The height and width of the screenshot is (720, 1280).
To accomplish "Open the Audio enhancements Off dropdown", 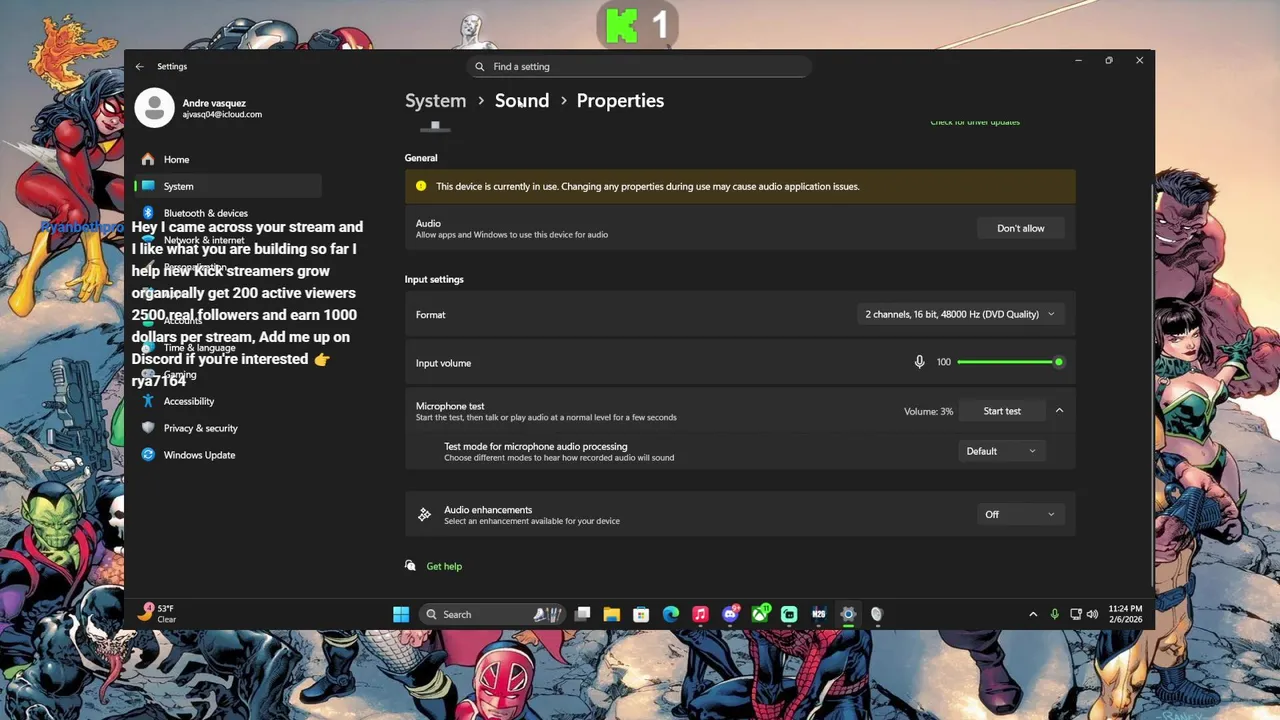I will click(x=1020, y=514).
